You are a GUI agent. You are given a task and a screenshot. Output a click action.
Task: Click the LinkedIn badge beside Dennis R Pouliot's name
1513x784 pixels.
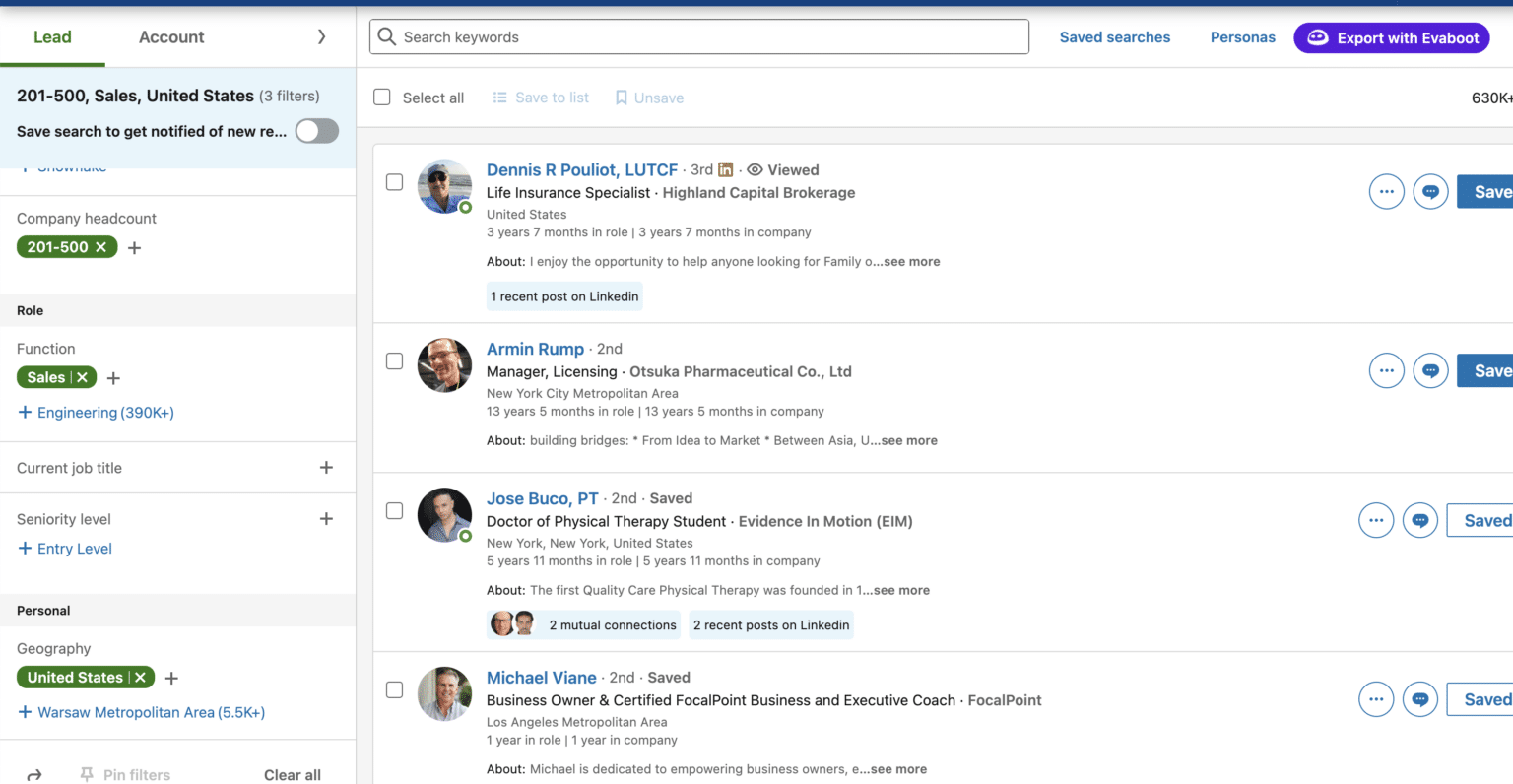pyautogui.click(x=726, y=169)
